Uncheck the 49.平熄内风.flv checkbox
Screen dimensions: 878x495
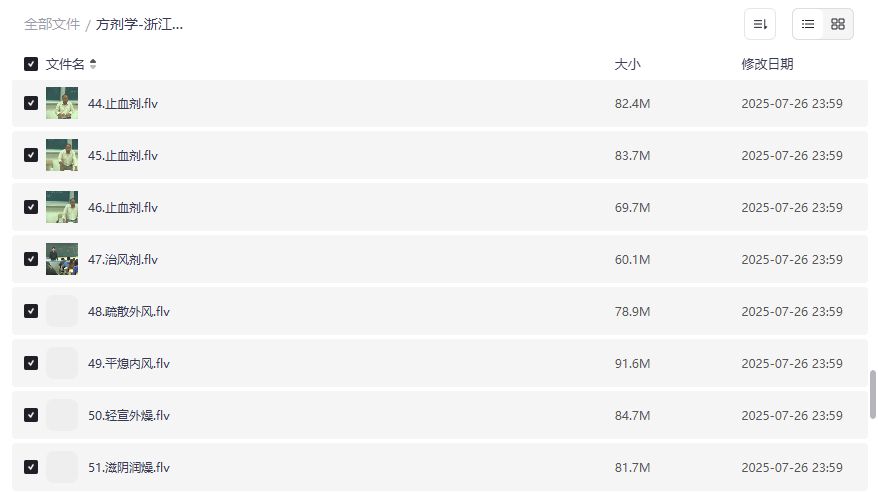pos(31,363)
